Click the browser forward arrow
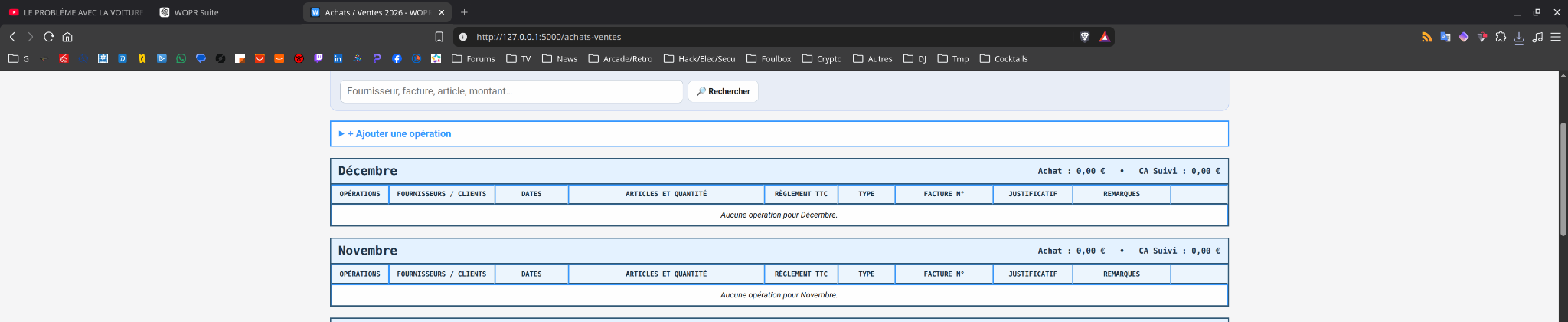 (31, 37)
